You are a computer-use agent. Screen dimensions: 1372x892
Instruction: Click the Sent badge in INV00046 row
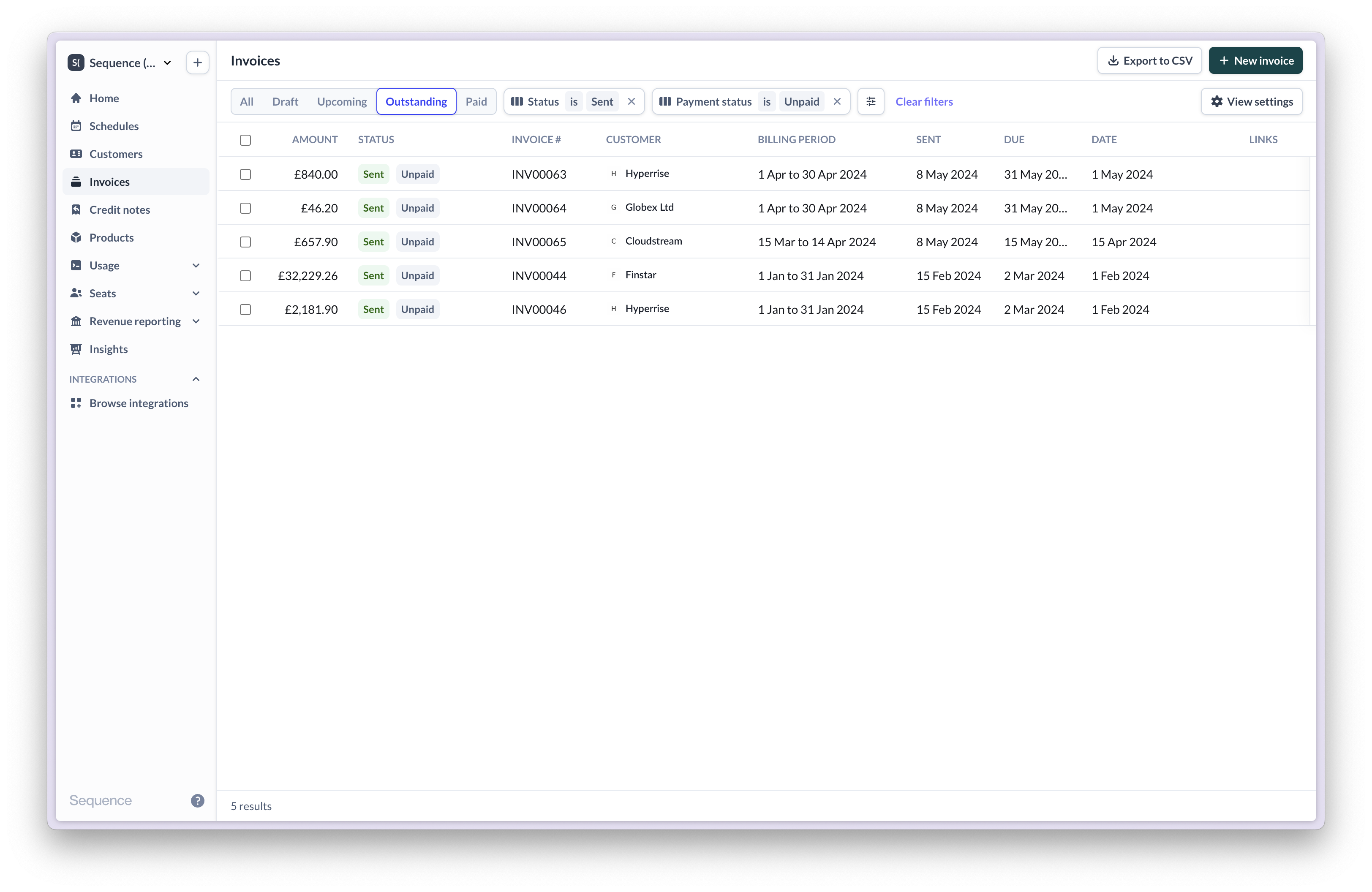point(373,310)
